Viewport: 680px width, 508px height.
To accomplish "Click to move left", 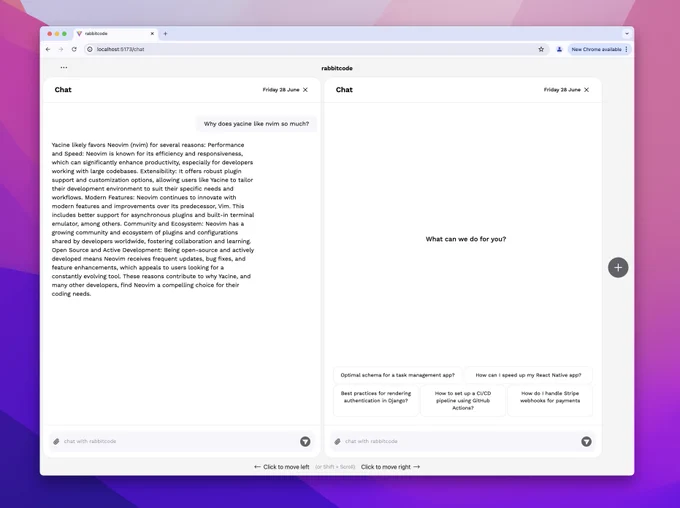I will point(281,467).
